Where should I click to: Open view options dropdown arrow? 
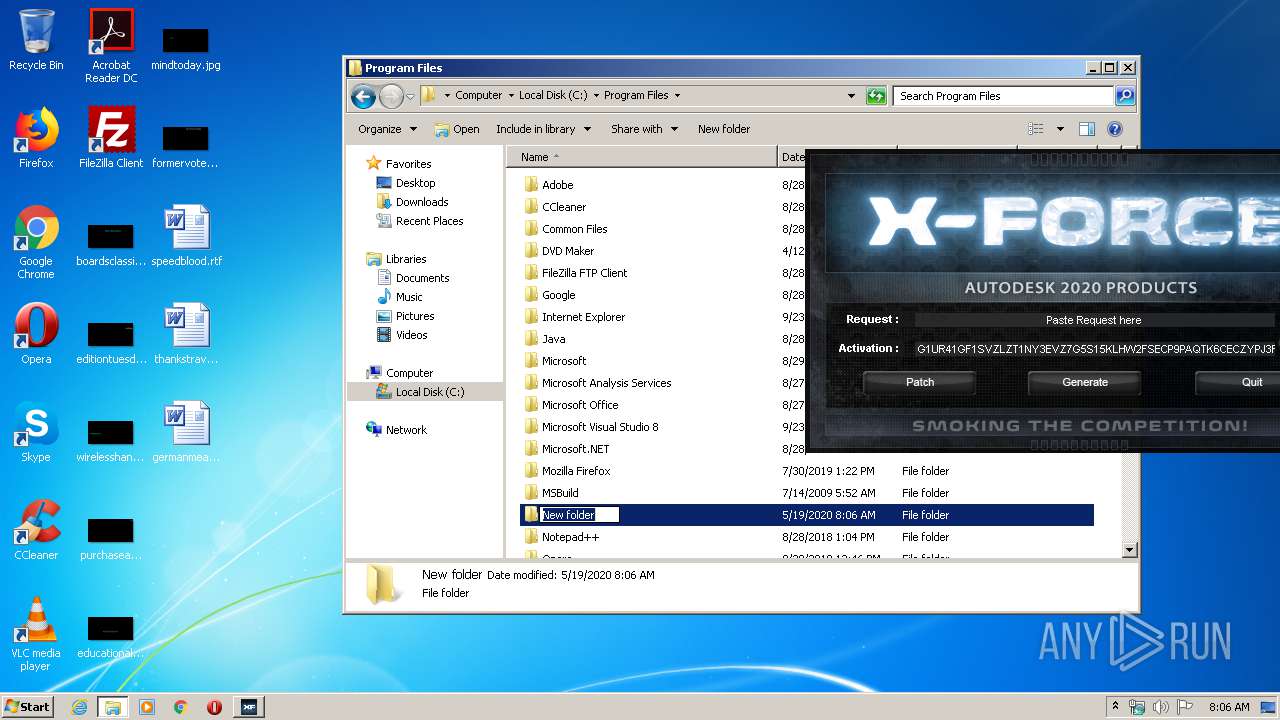click(1060, 129)
